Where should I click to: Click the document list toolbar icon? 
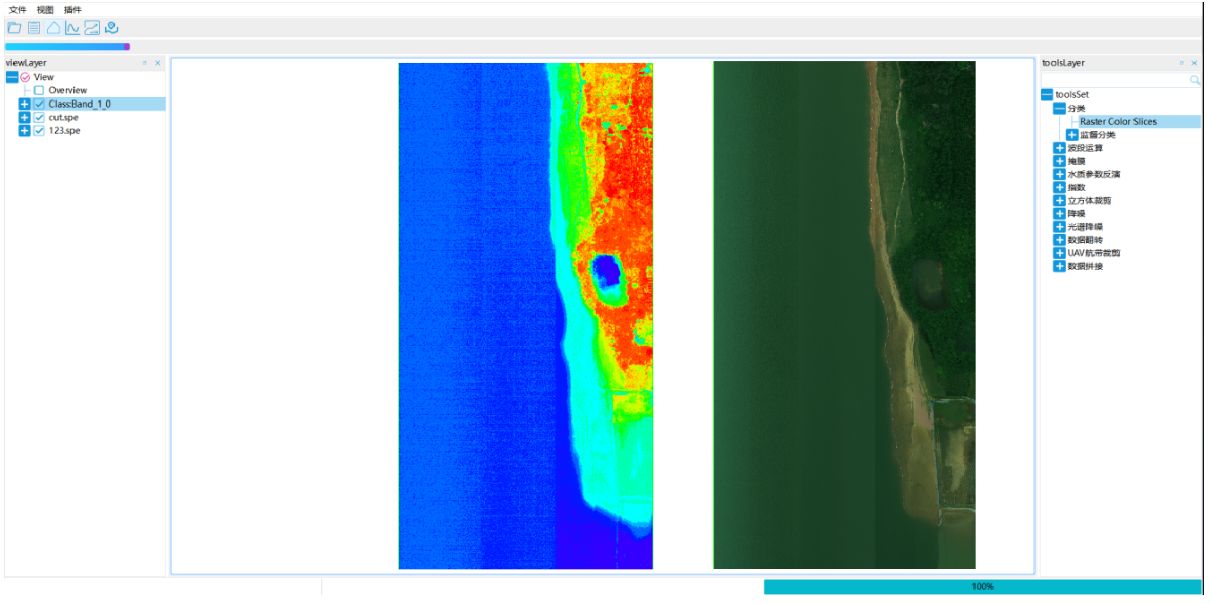[x=34, y=28]
